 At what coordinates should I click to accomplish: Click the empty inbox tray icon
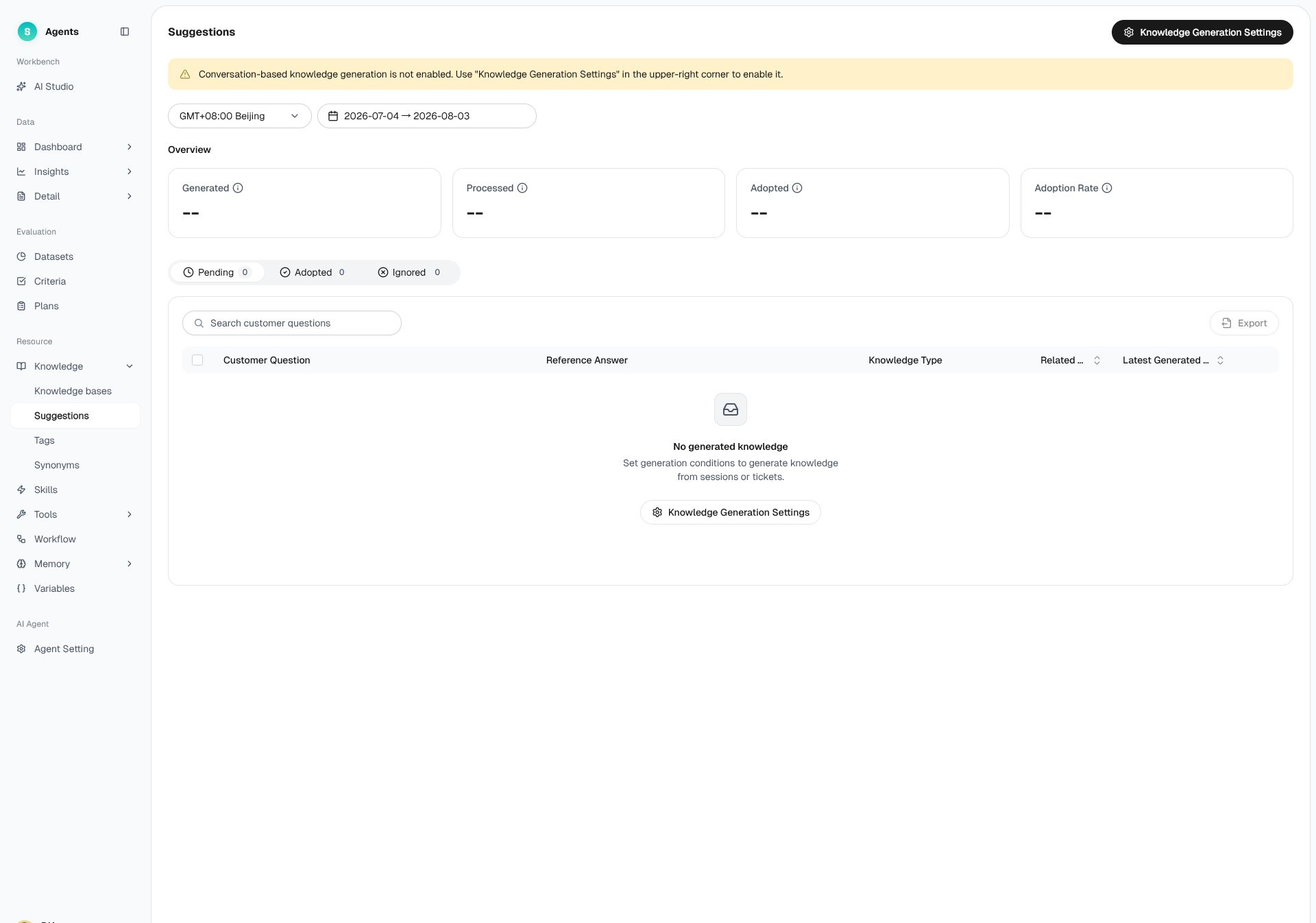(731, 409)
